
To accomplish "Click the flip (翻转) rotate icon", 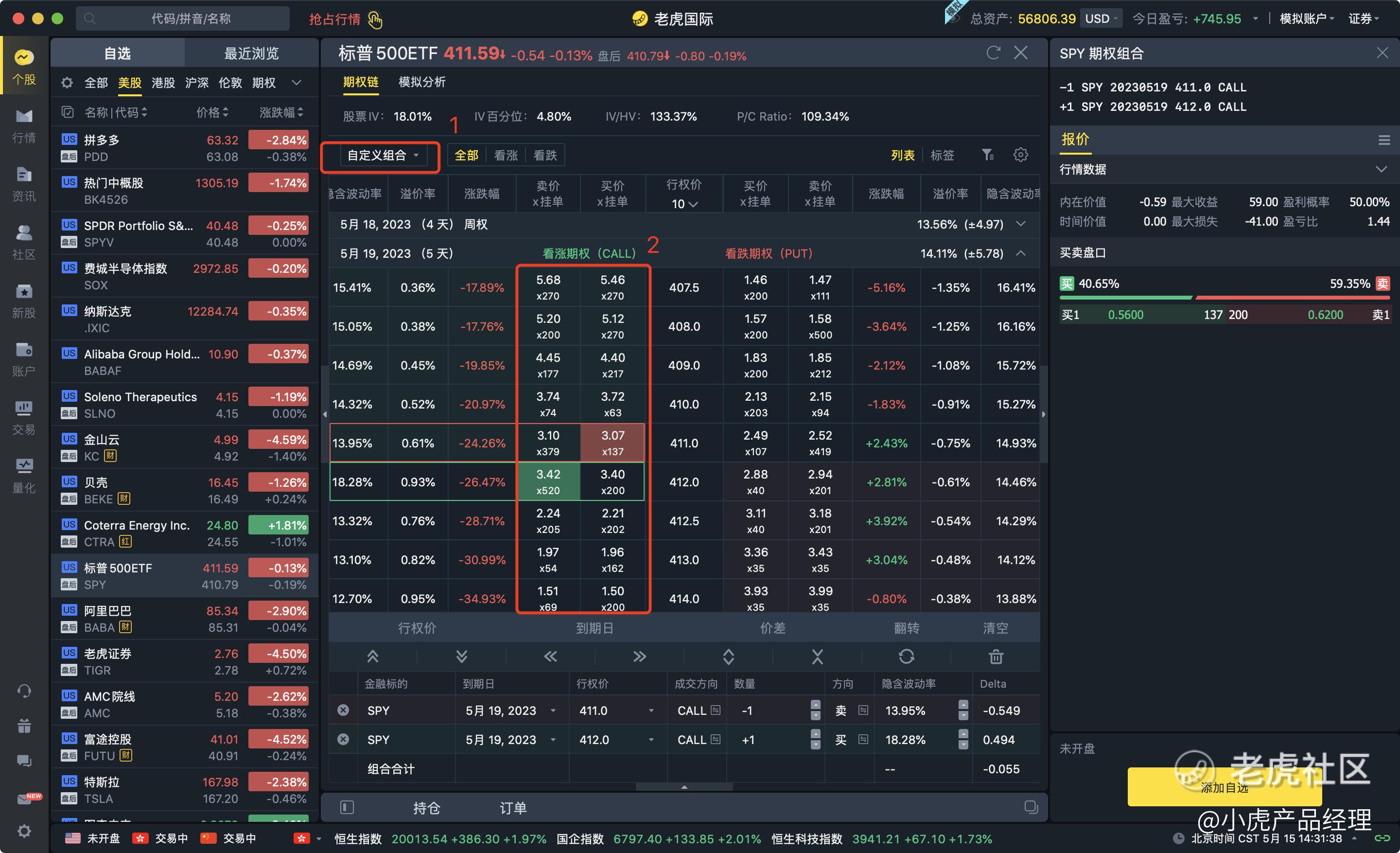I will click(x=906, y=657).
